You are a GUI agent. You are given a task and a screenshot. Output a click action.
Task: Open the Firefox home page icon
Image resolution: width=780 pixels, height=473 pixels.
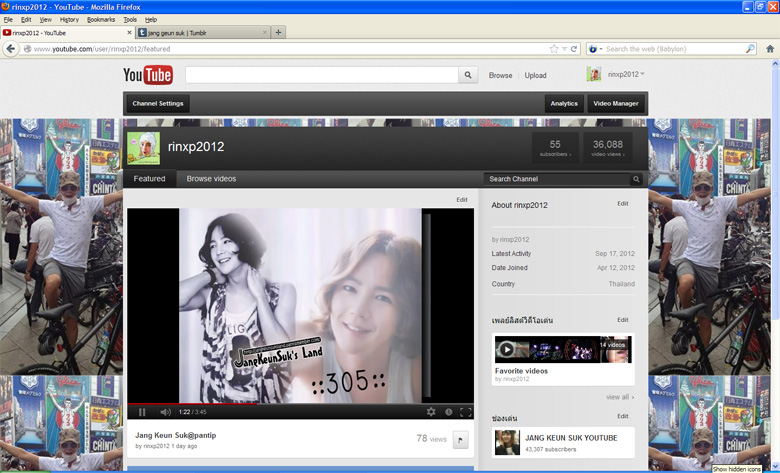[770, 49]
